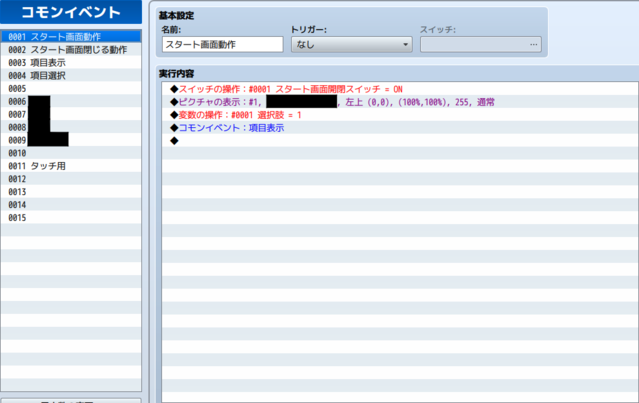Screen dimensions: 639x403
Task: Open the トリガー dropdown showing なし
Action: [x=352, y=44]
